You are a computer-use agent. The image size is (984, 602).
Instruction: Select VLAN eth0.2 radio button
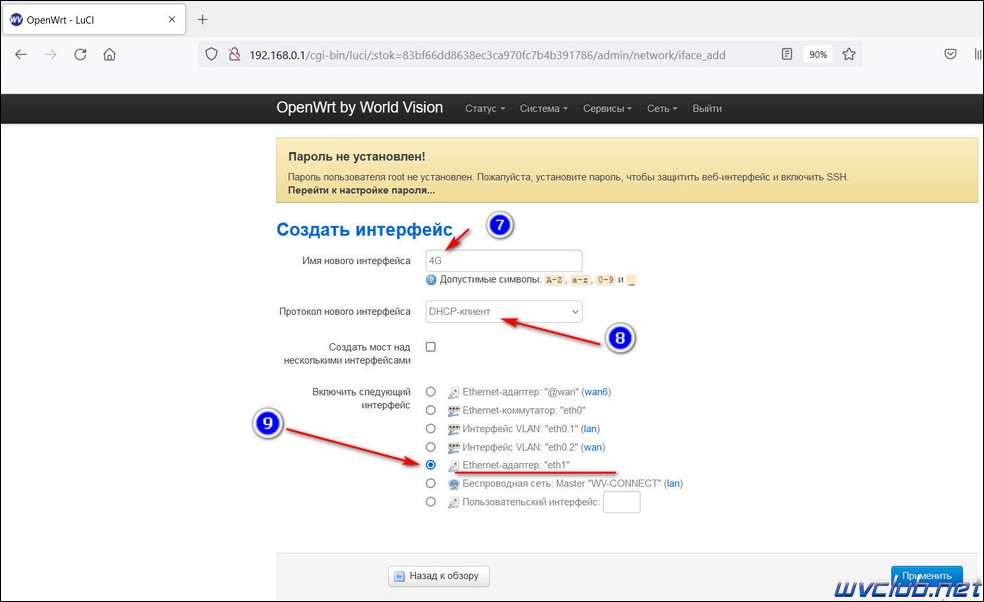click(x=430, y=447)
